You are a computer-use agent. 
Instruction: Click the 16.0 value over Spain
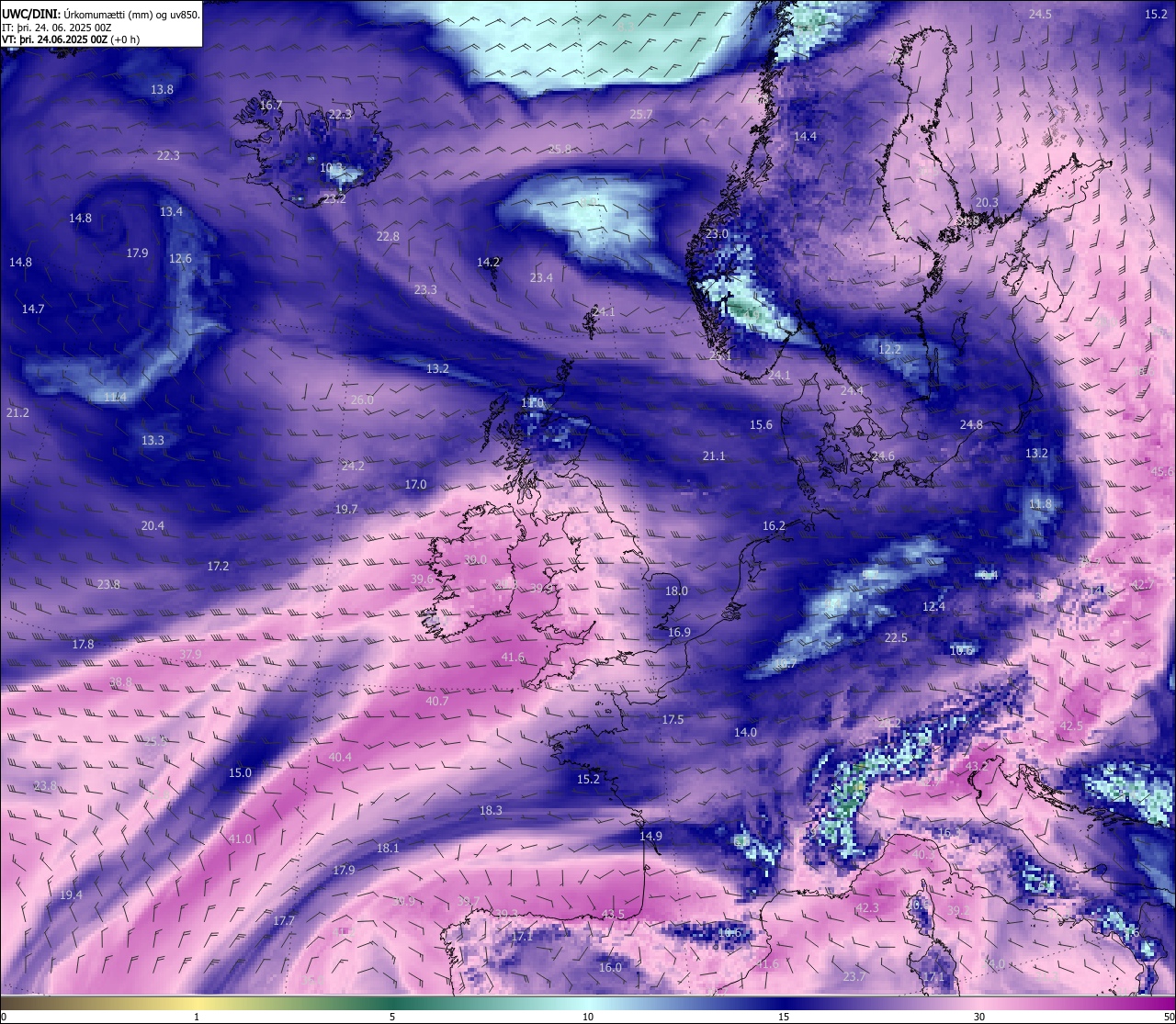point(610,967)
